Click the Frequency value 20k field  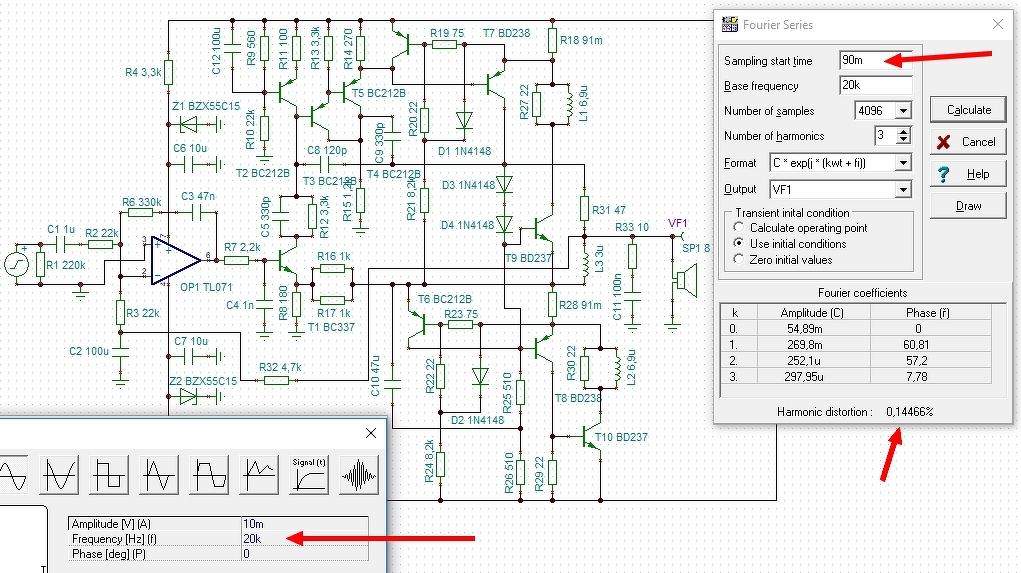[305, 538]
